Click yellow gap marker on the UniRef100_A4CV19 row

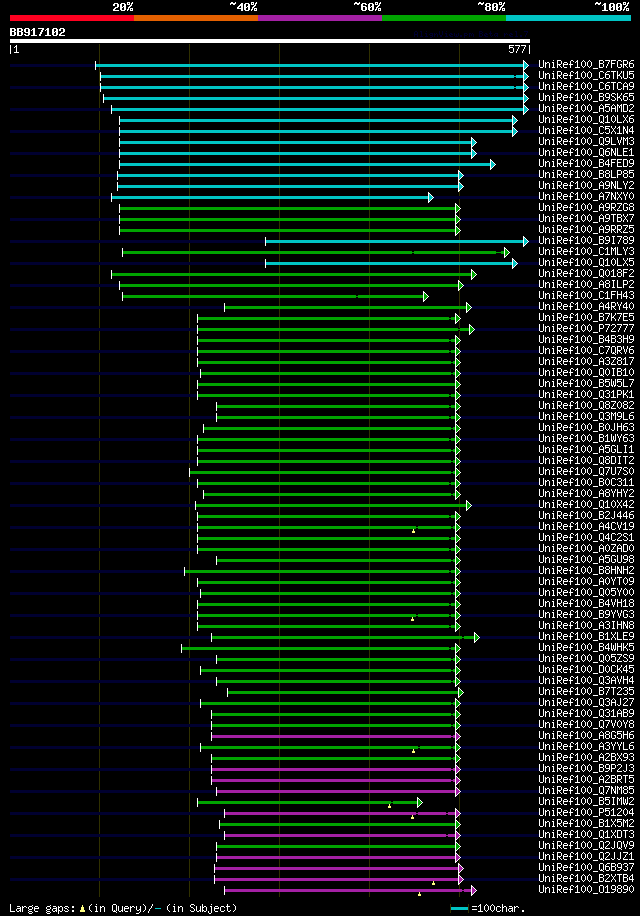[414, 531]
